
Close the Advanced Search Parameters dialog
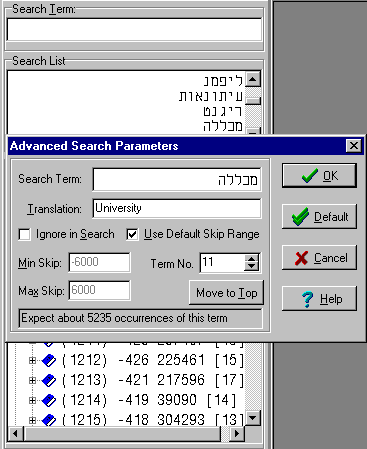(x=354, y=146)
